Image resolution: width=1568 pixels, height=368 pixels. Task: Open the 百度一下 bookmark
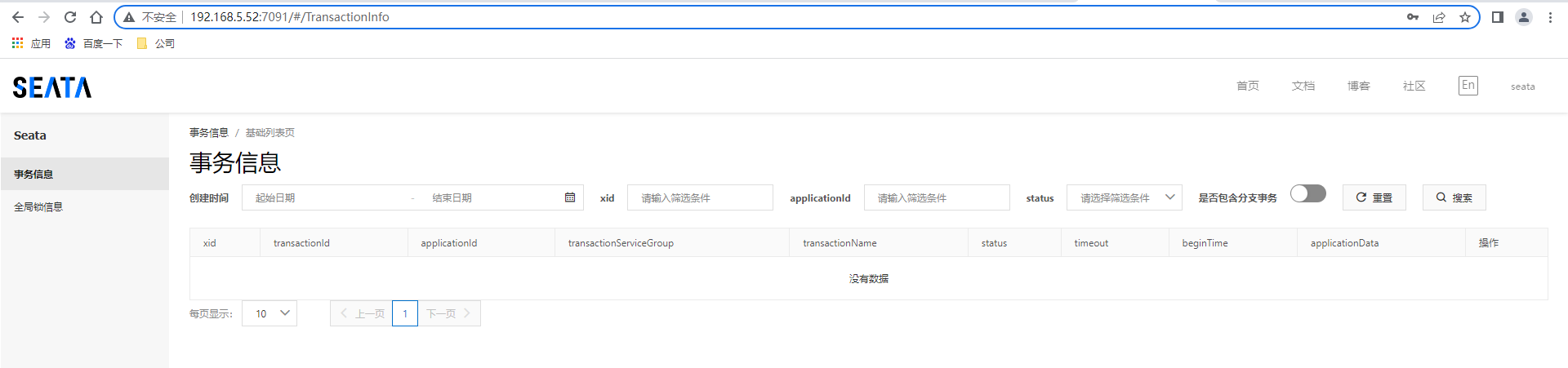[x=93, y=43]
